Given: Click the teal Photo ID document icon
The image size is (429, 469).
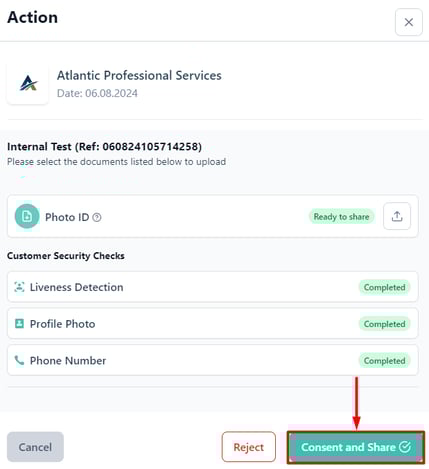Looking at the screenshot, I should pyautogui.click(x=27, y=216).
